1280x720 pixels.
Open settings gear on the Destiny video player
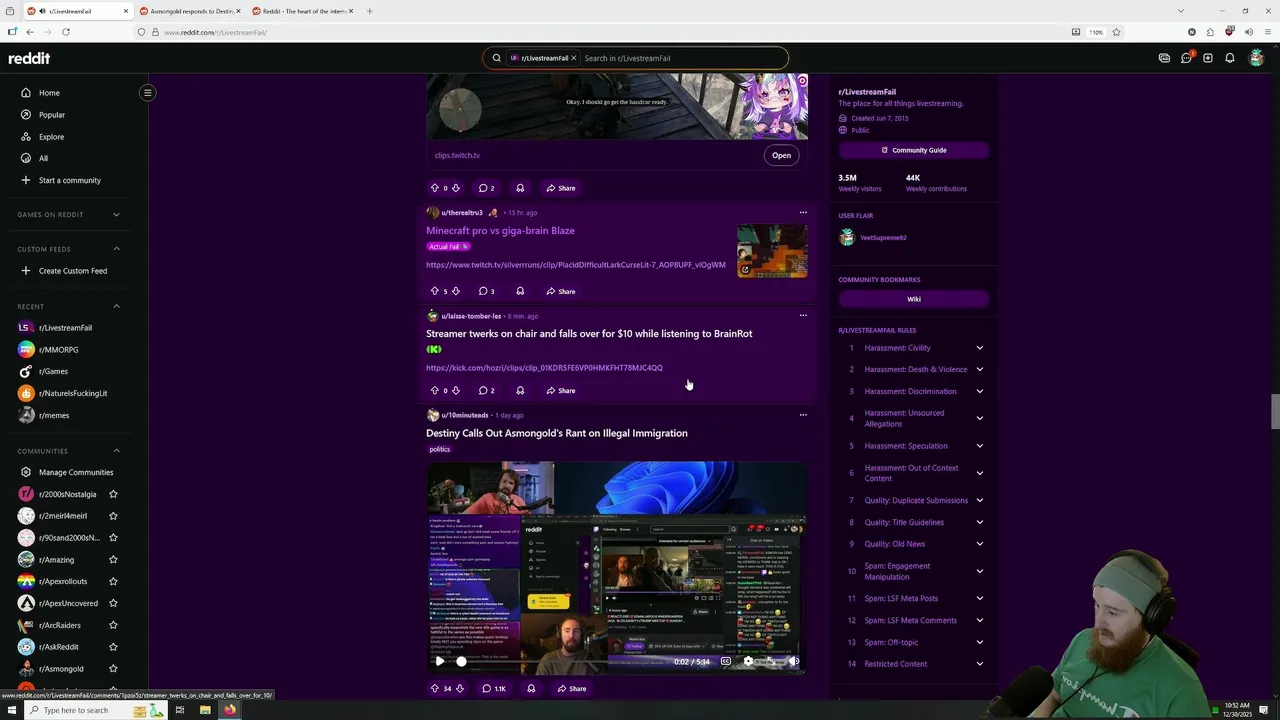748,661
